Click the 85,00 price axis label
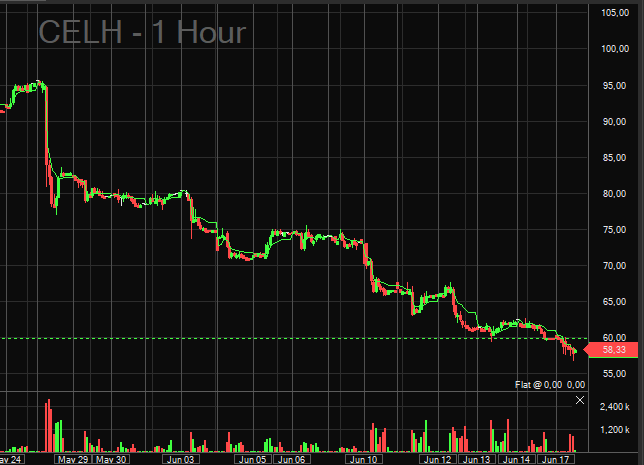The width and height of the screenshot is (644, 465). pyautogui.click(x=614, y=158)
